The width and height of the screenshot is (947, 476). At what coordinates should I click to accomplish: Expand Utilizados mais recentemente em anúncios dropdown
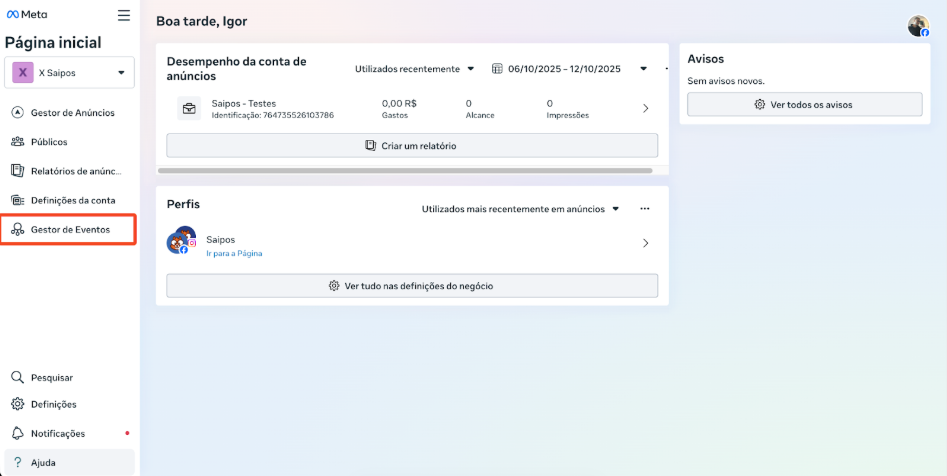point(520,209)
